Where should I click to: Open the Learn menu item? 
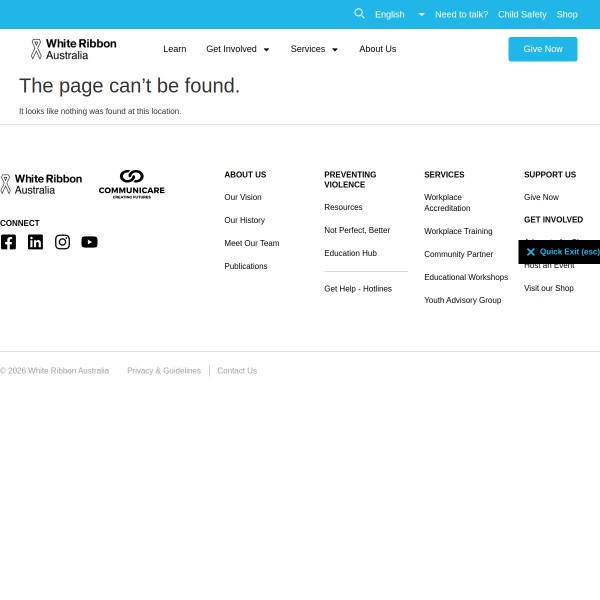[x=174, y=49]
